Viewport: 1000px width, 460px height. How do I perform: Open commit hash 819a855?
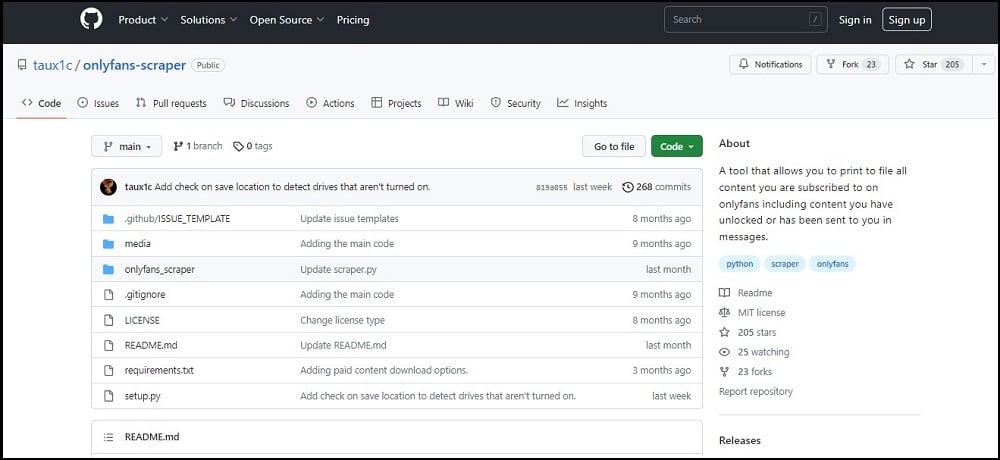552,188
